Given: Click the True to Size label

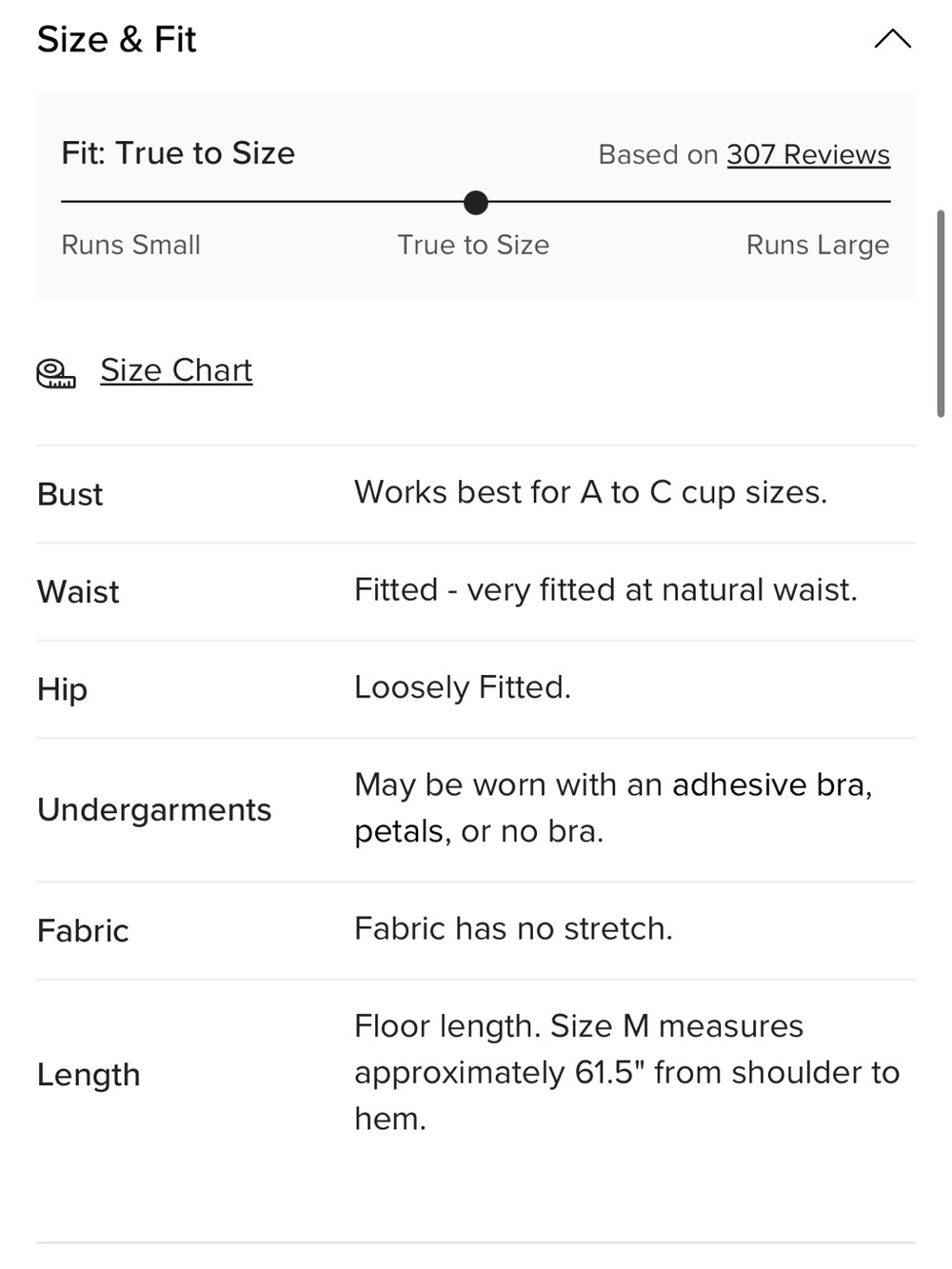Looking at the screenshot, I should point(473,245).
